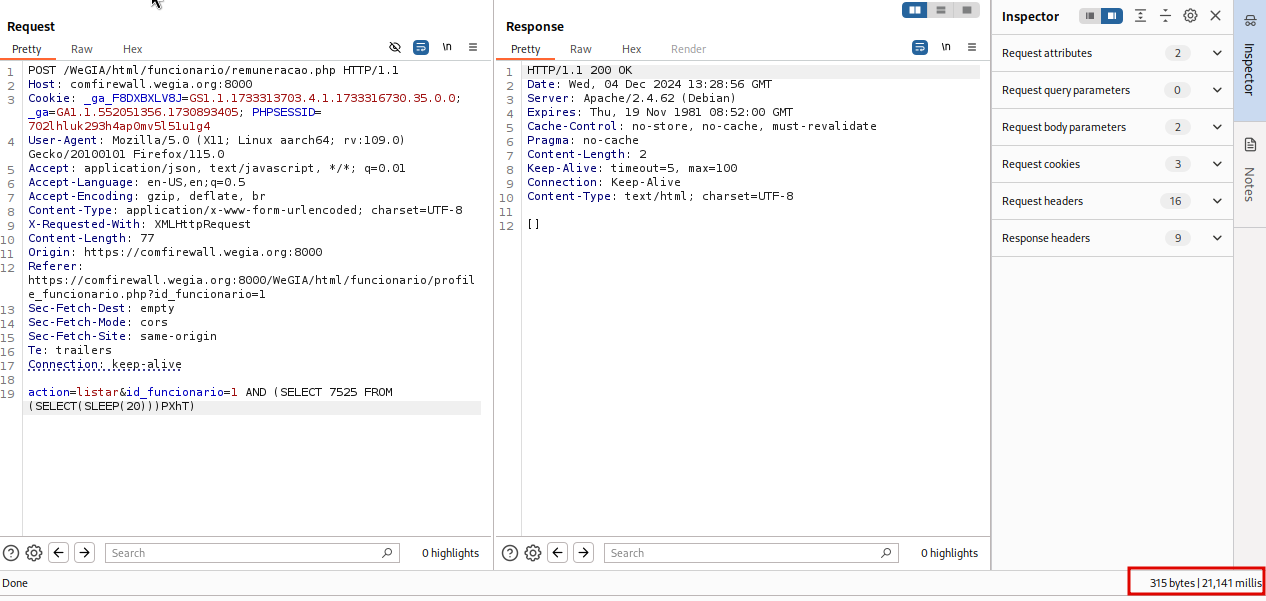The width and height of the screenshot is (1266, 601).
Task: Click the Request 0 highlights label
Action: 450,553
